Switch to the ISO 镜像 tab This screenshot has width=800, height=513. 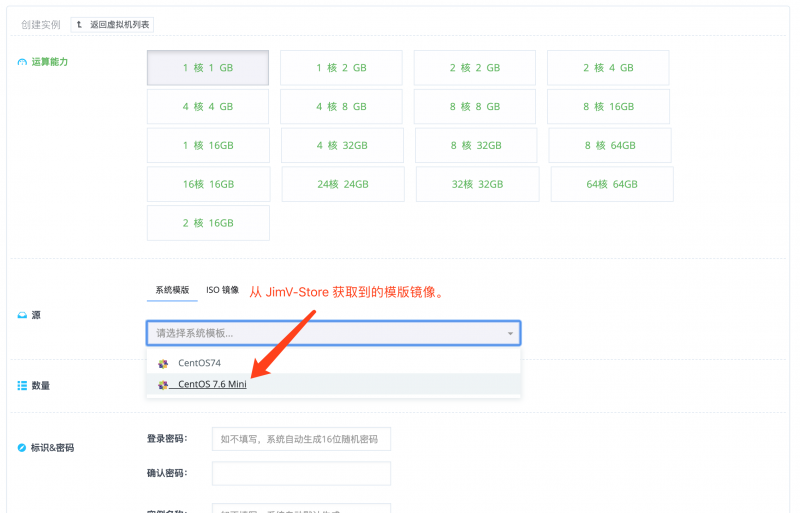(x=222, y=290)
